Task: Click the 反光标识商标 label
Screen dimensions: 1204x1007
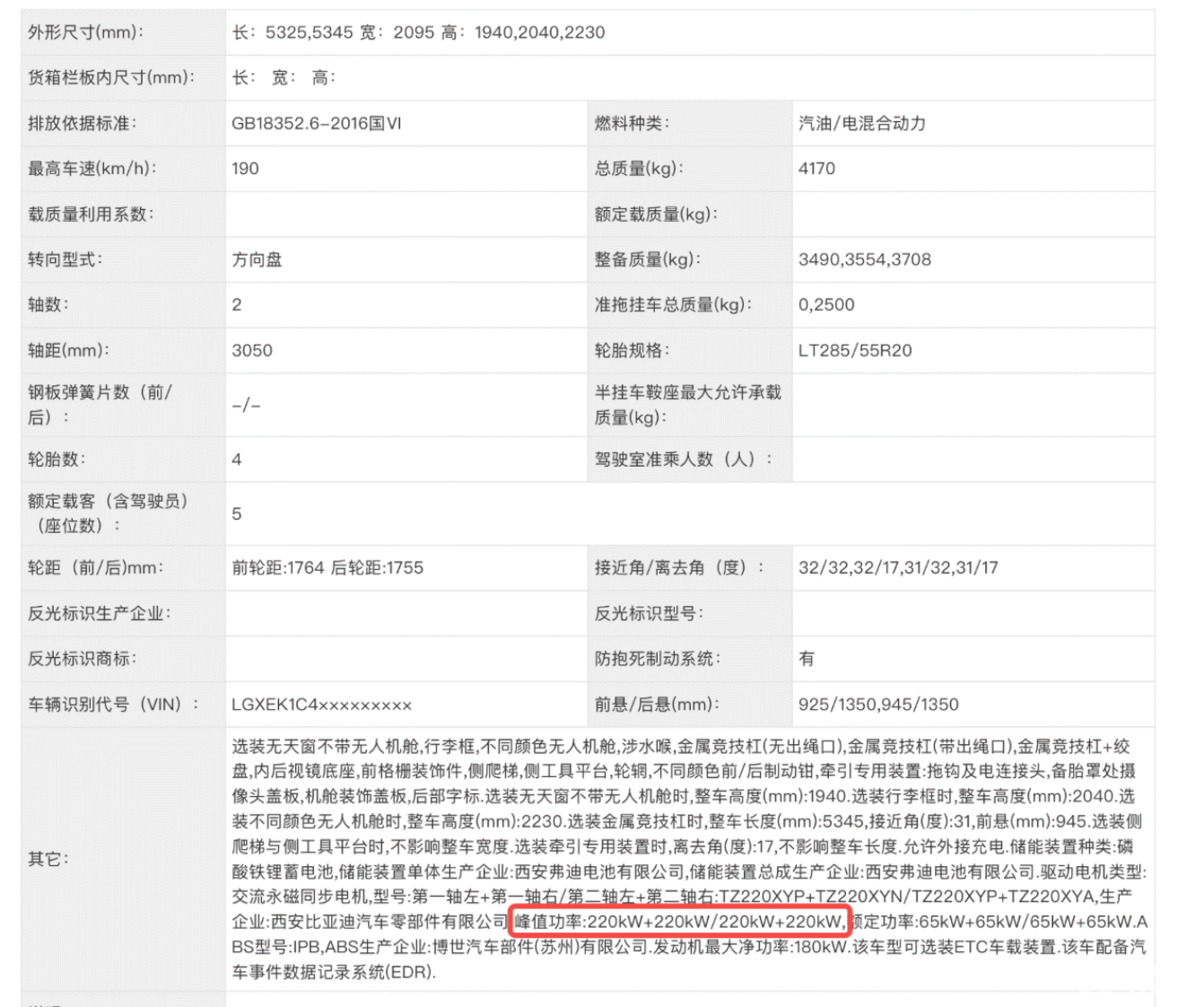Action: pyautogui.click(x=83, y=659)
